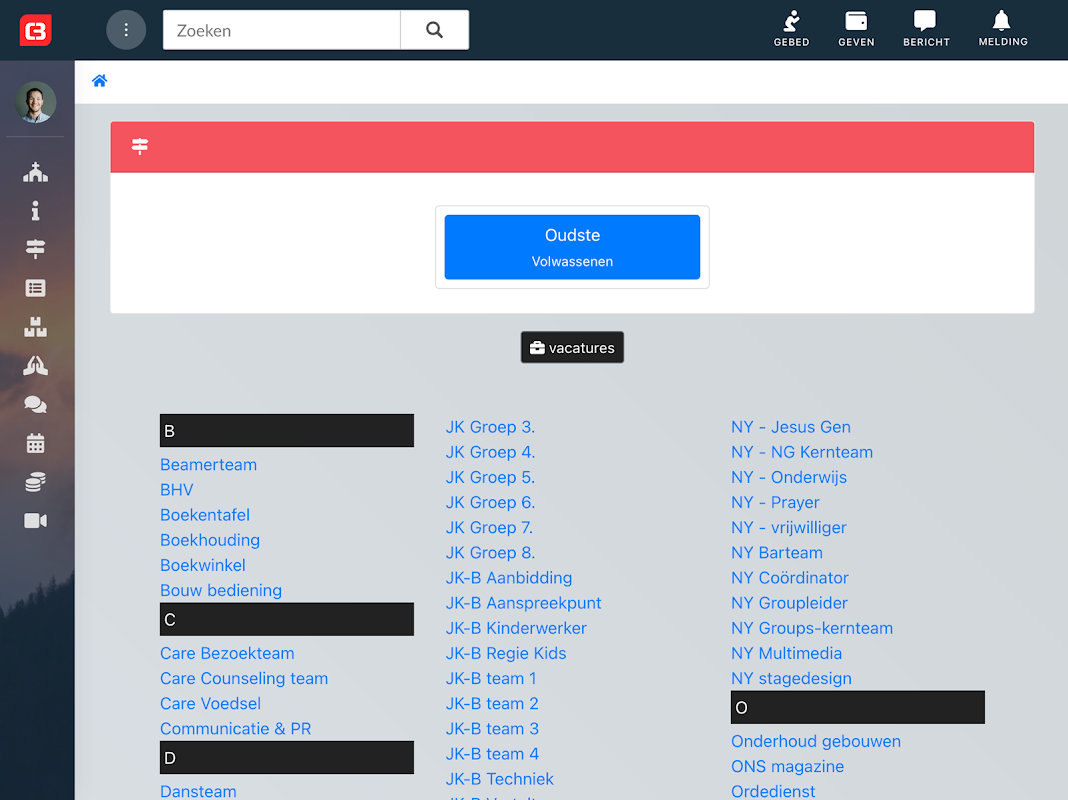Open the Melding notification bell

pos(1003,29)
